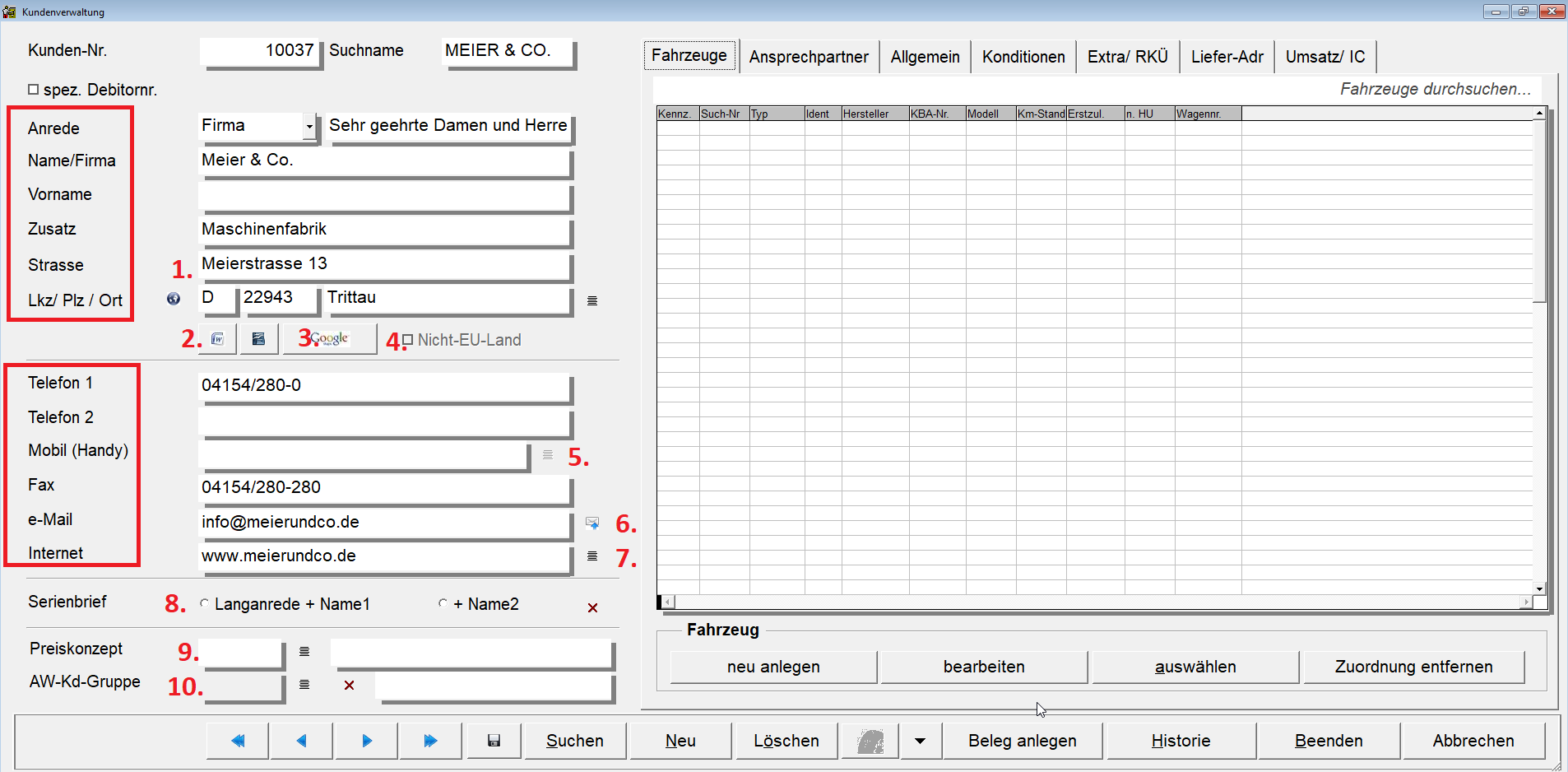Jump to the last customer record
Image resolution: width=1568 pixels, height=772 pixels.
click(x=431, y=741)
